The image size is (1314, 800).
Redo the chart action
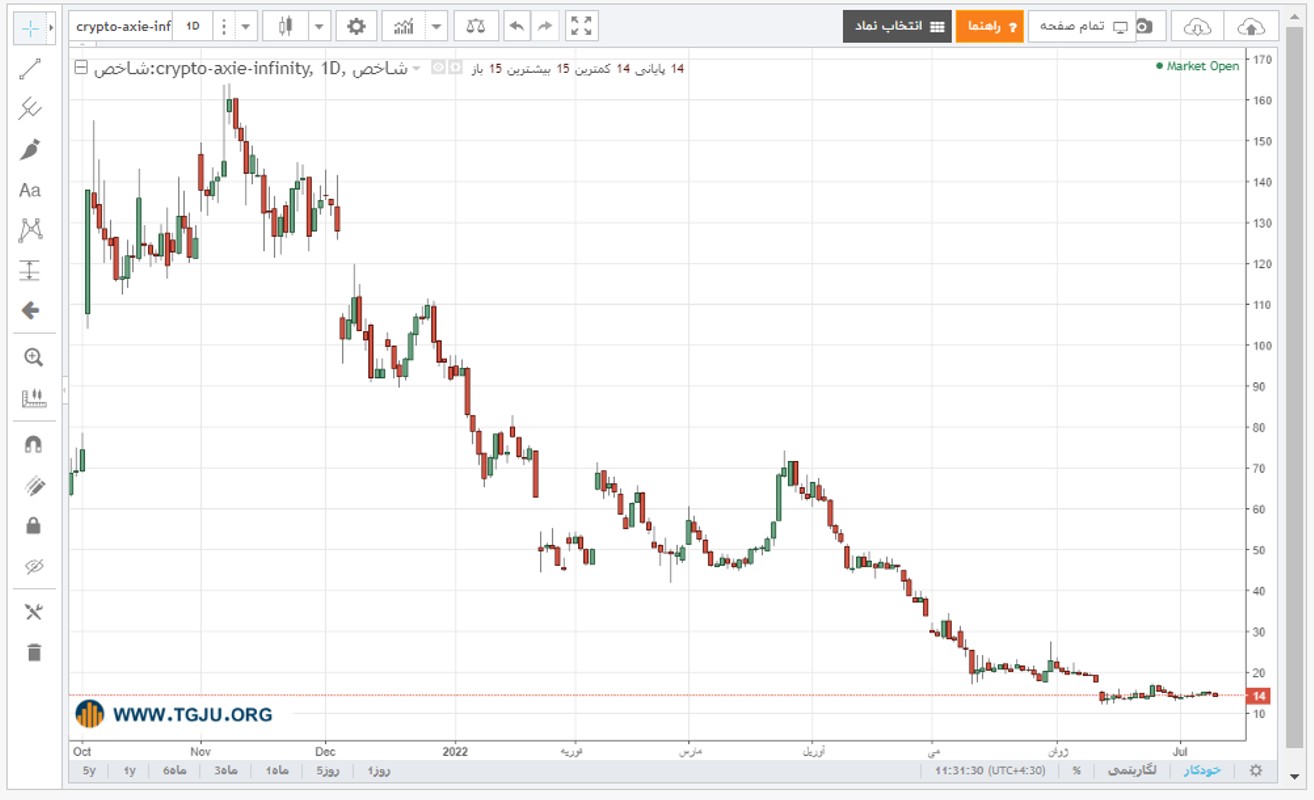tap(544, 27)
